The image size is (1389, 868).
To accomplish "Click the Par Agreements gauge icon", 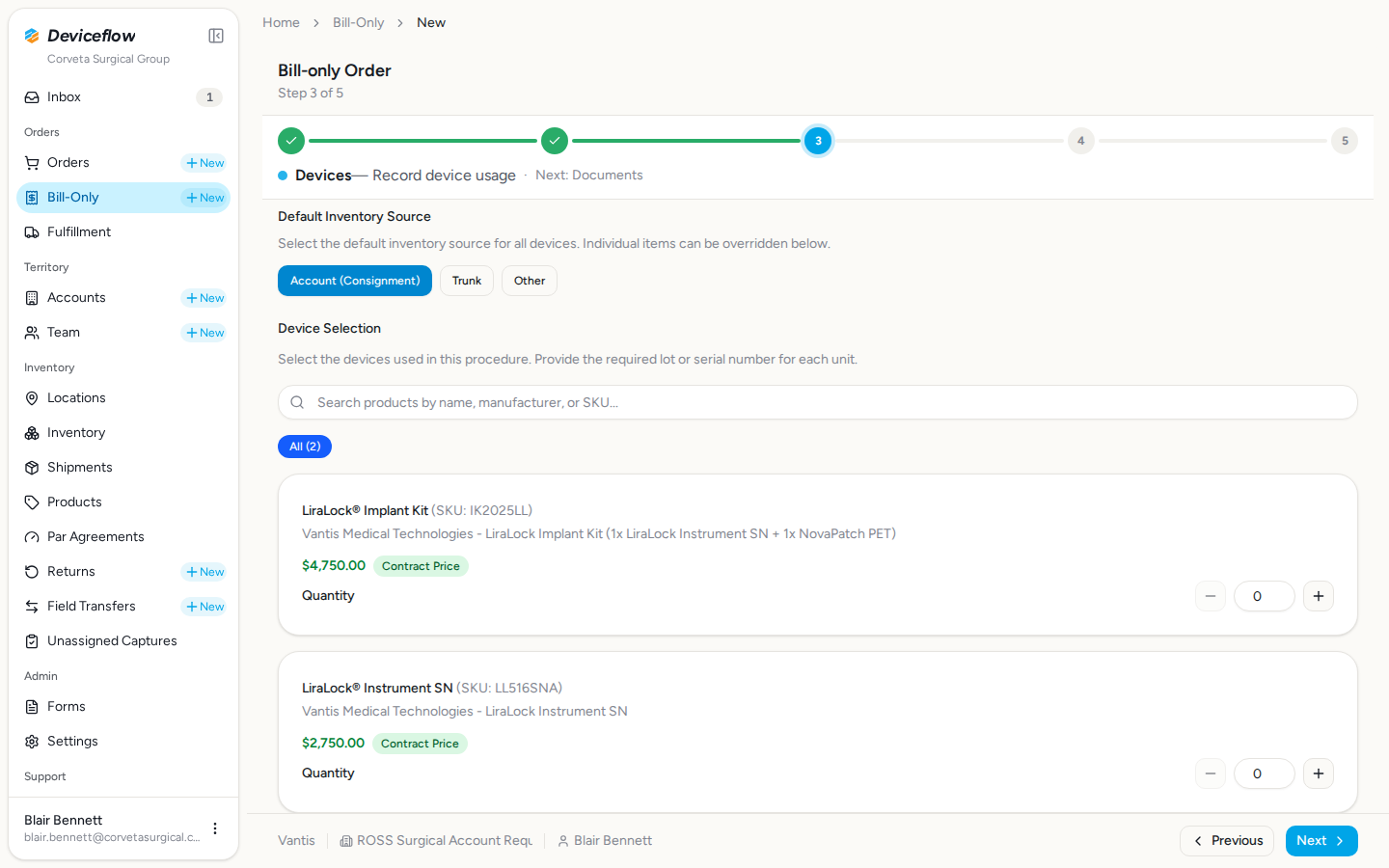I will click(x=32, y=537).
